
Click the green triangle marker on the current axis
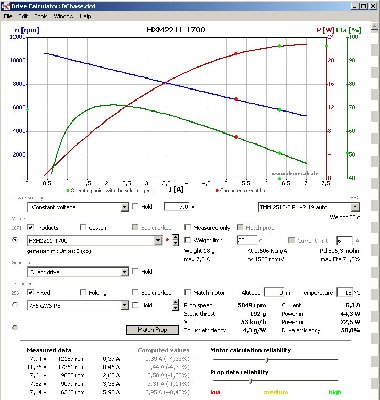coord(279,179)
